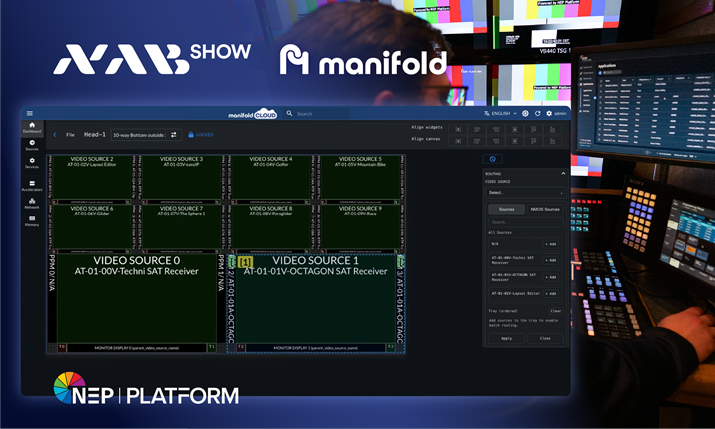Open Sources in the left sidebar

tap(32, 146)
